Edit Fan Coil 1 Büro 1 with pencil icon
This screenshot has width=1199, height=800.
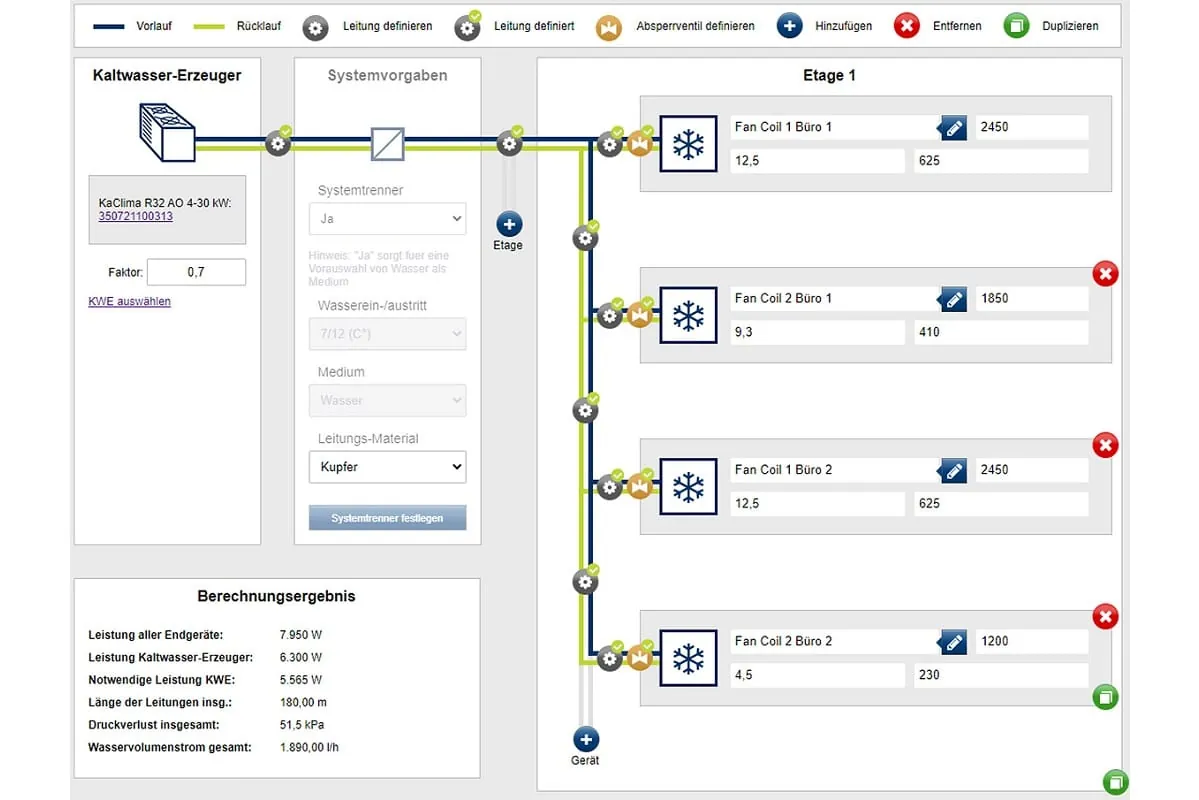point(953,128)
